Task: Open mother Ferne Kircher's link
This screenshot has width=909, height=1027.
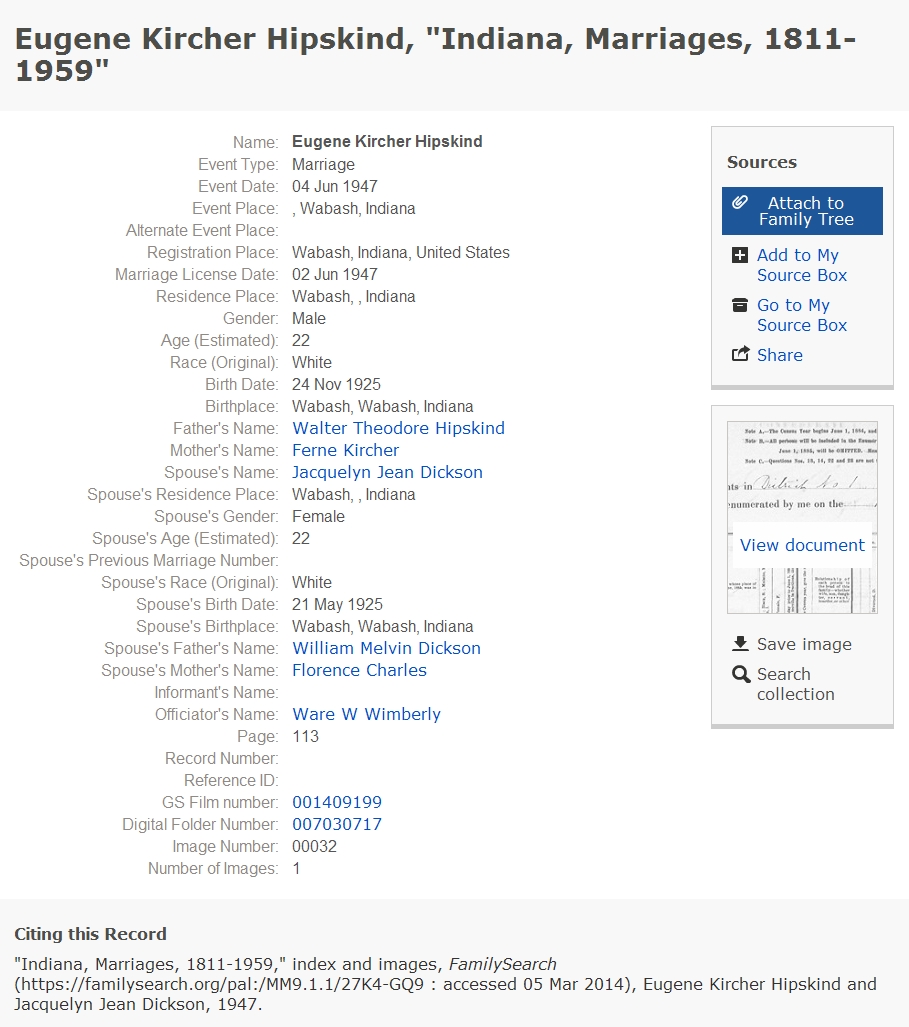Action: point(345,451)
